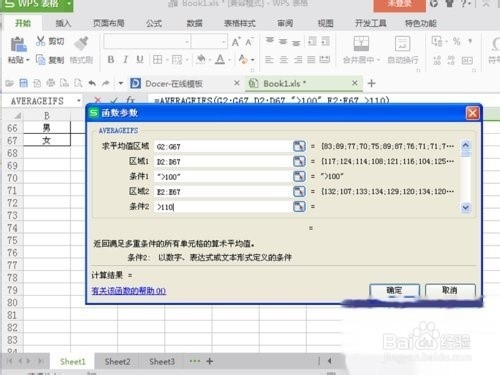500x375 pixels.
Task: Click the 条件1 input field
Action: [x=222, y=177]
